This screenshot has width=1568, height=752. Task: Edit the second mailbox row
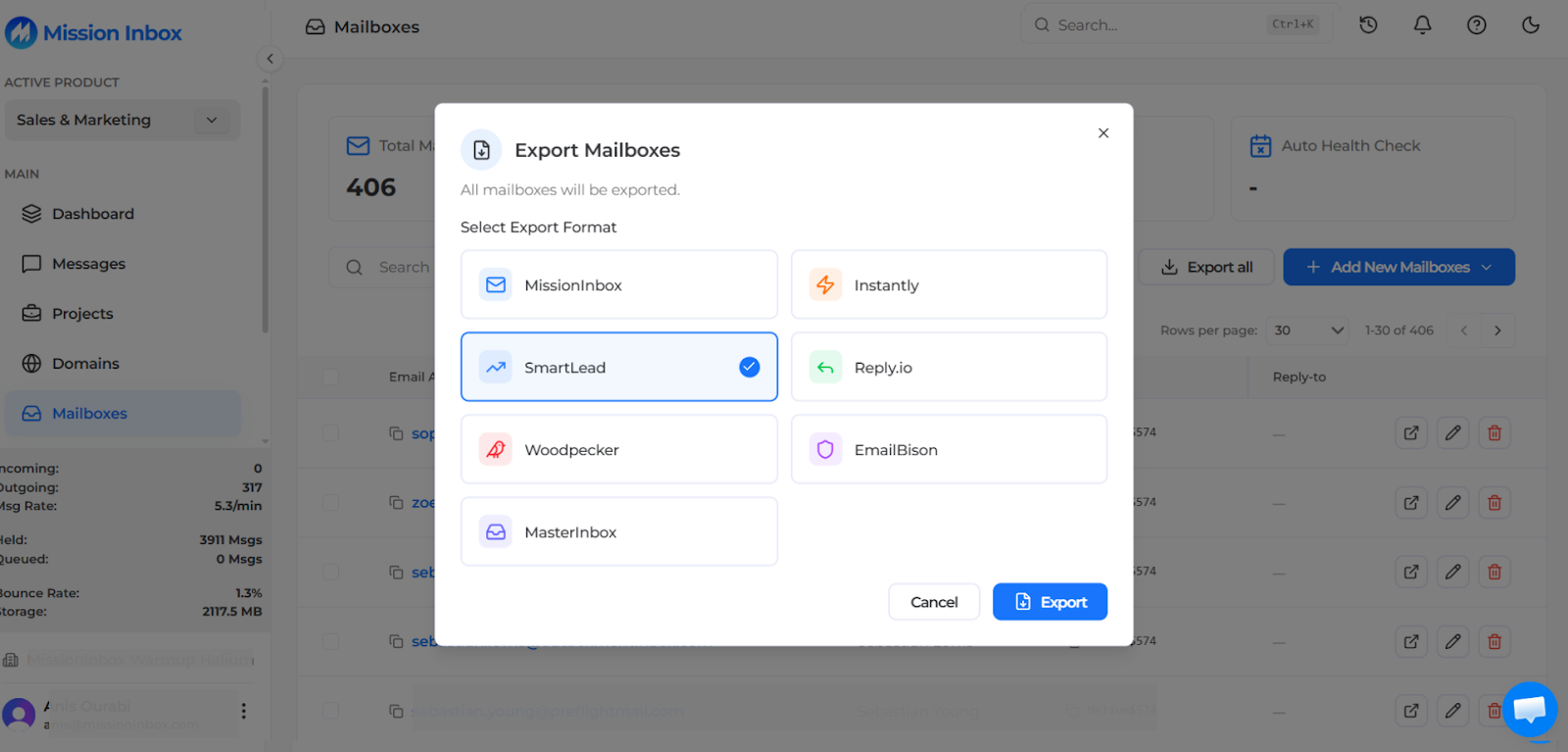(1453, 502)
